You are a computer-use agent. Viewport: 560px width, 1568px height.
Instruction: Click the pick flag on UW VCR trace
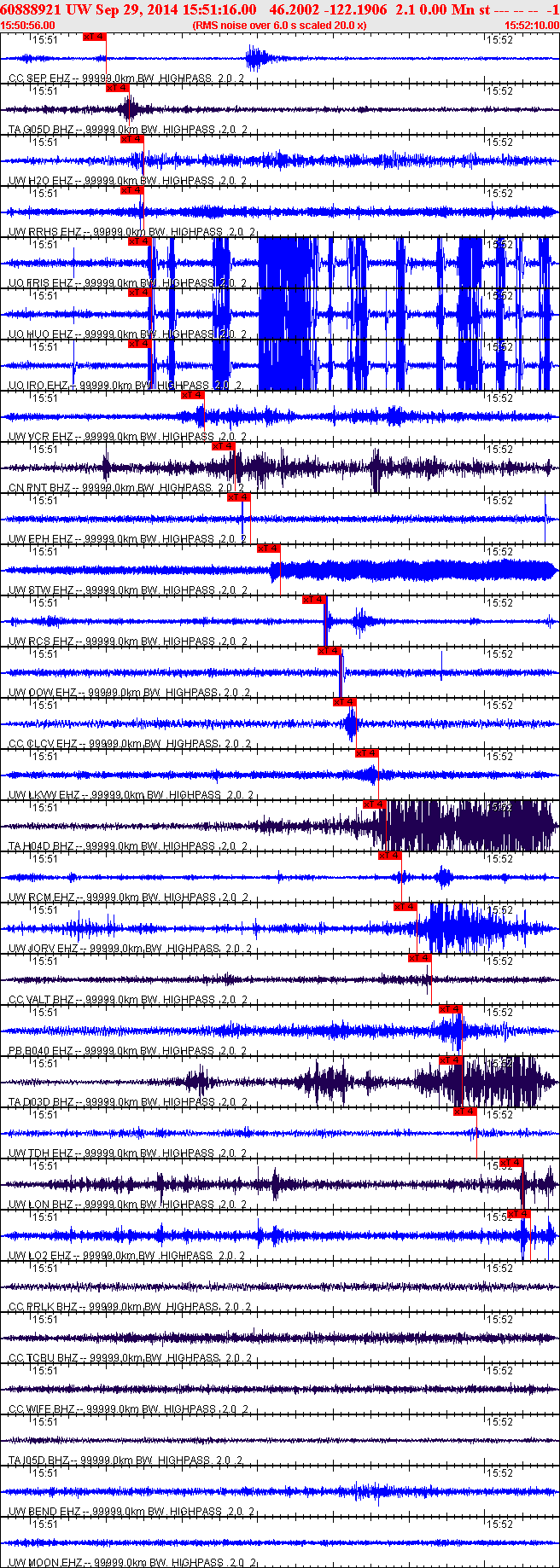[194, 394]
